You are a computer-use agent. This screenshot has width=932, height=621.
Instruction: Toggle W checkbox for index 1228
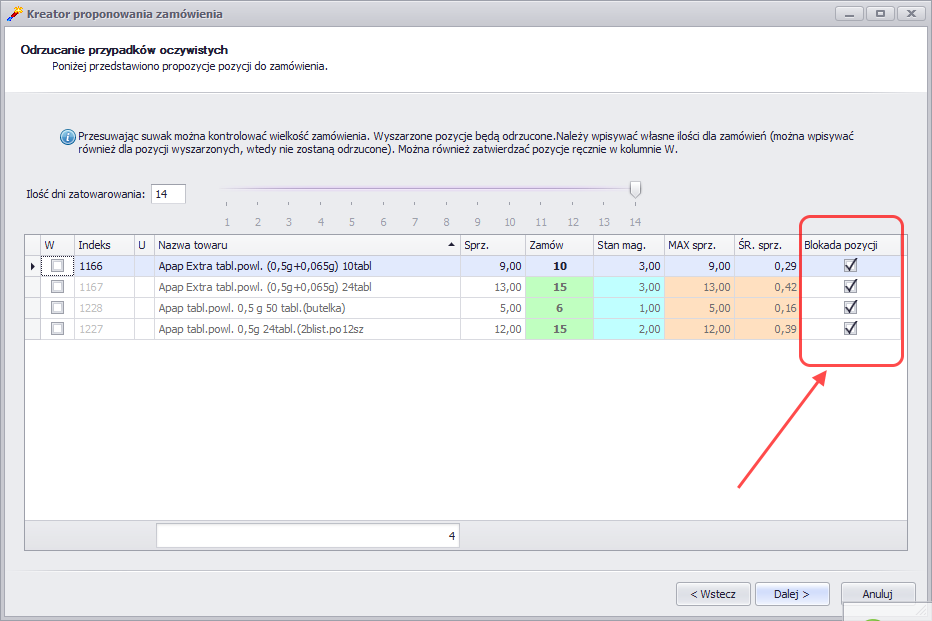(57, 308)
